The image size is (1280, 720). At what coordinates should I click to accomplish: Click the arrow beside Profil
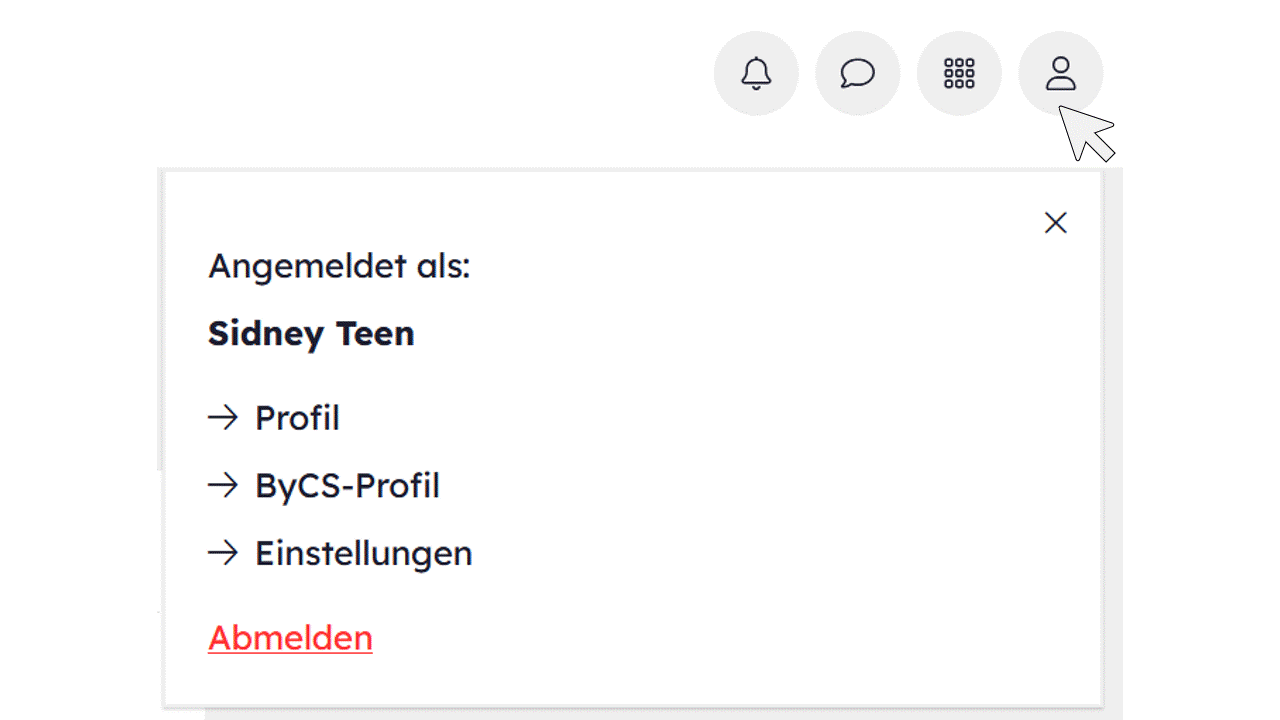[222, 417]
